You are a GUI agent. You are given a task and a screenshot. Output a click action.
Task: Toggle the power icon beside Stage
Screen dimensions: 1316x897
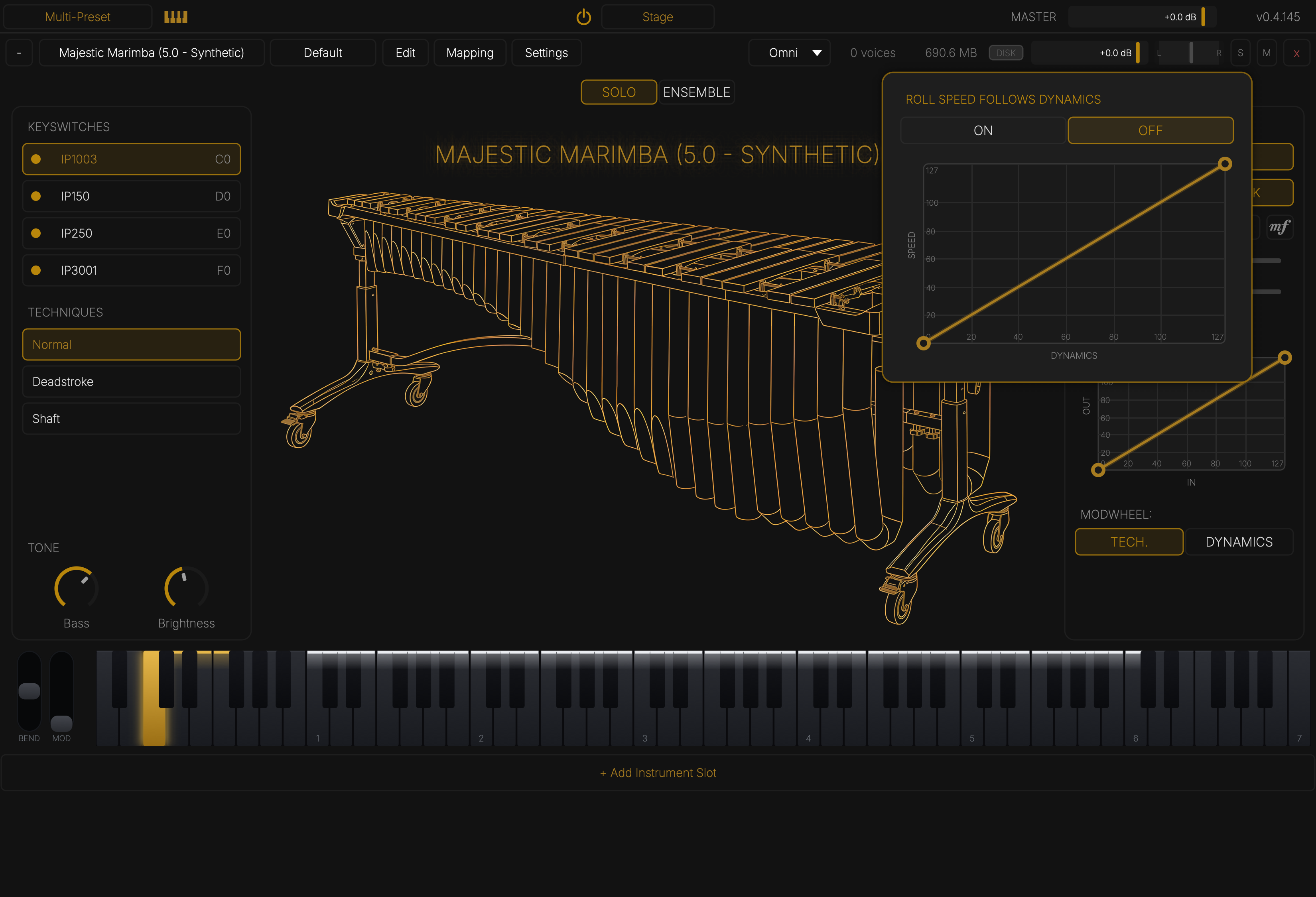click(583, 17)
